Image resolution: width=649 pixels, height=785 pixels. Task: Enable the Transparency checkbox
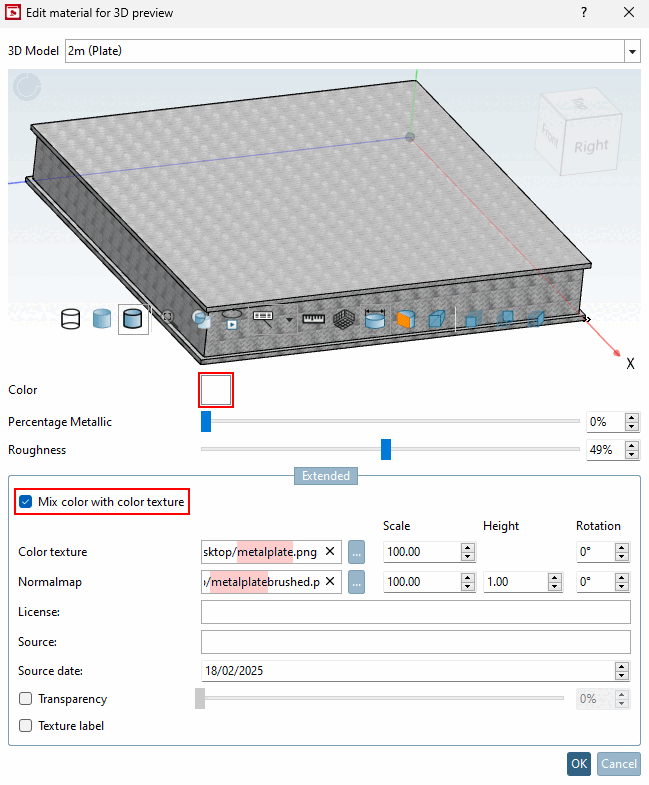click(26, 698)
